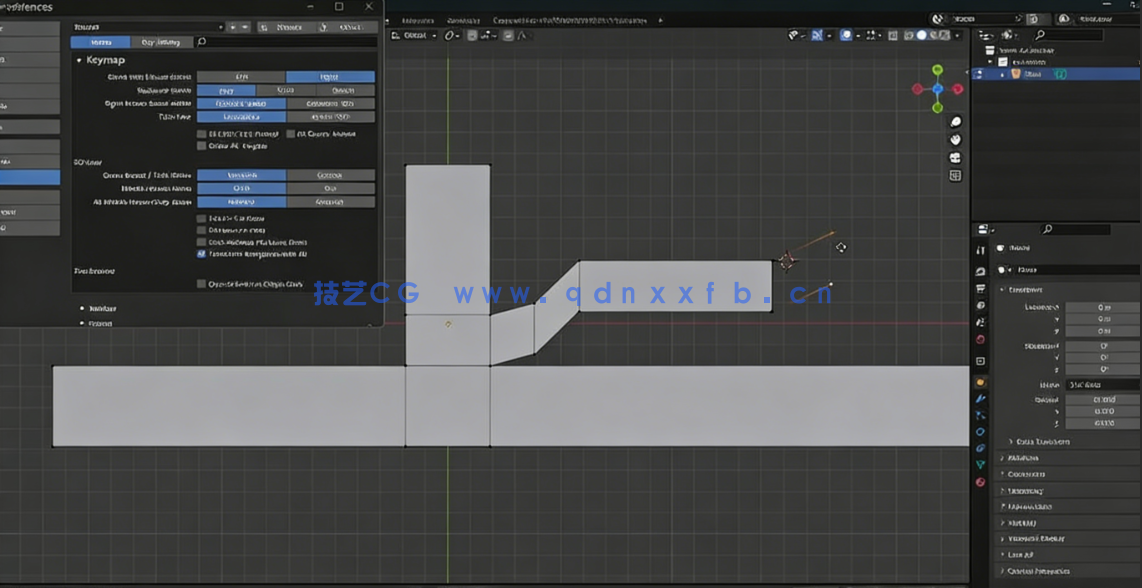
Task: Toggle the Plane's eye visibility in the Outliner
Action: point(1128,72)
